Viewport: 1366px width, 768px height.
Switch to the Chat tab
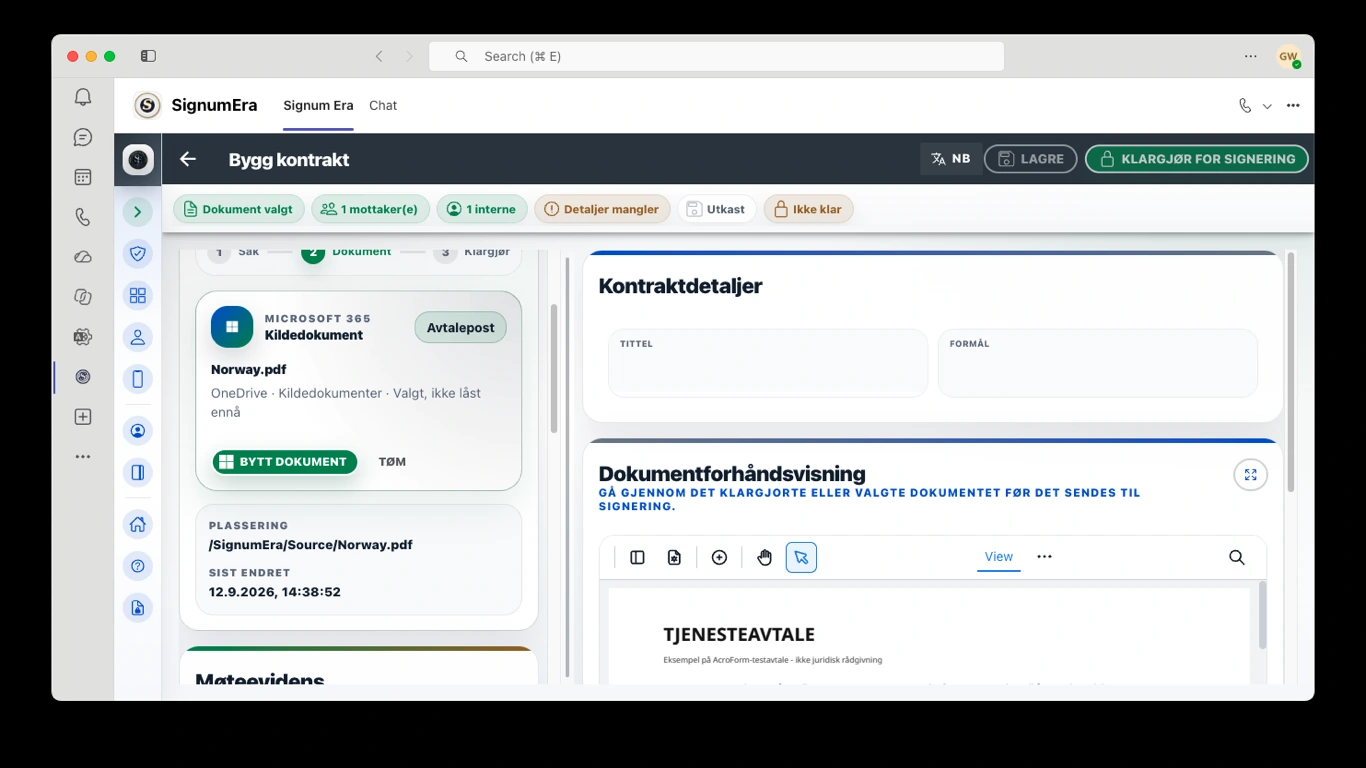tap(383, 105)
